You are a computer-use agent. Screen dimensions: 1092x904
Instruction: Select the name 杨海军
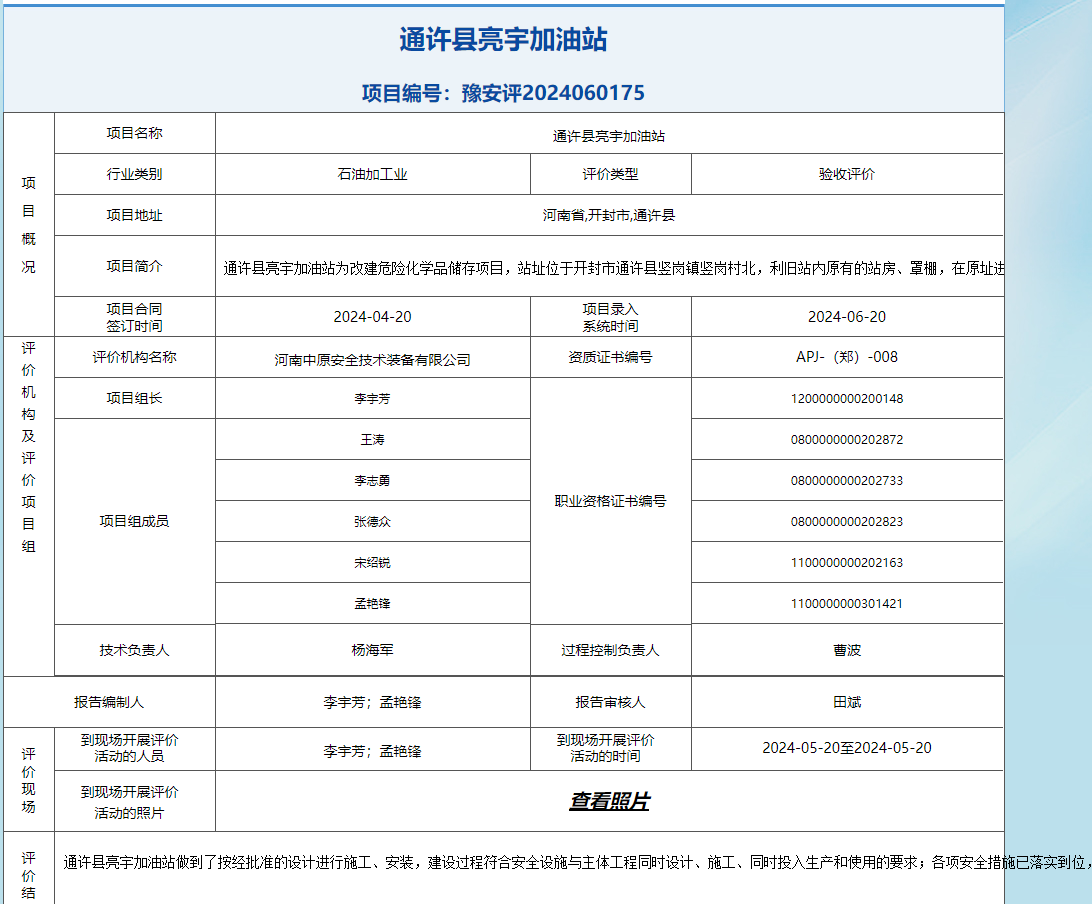(x=373, y=650)
